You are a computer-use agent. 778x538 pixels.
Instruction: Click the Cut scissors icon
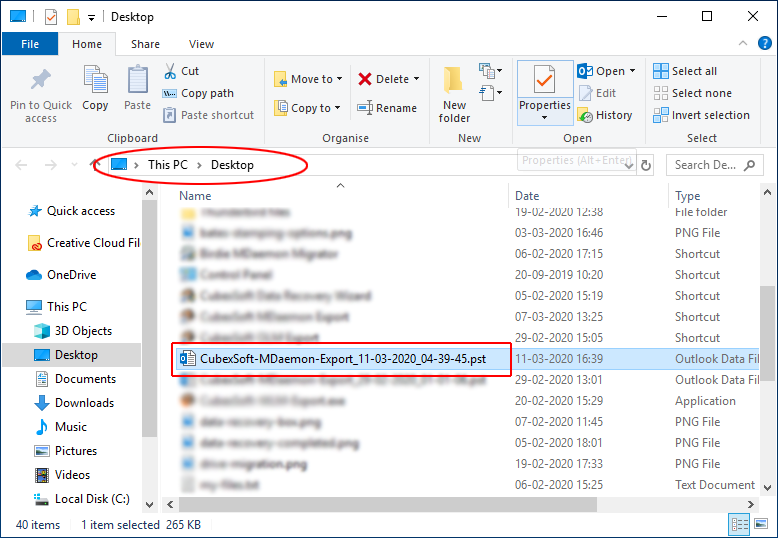click(171, 71)
